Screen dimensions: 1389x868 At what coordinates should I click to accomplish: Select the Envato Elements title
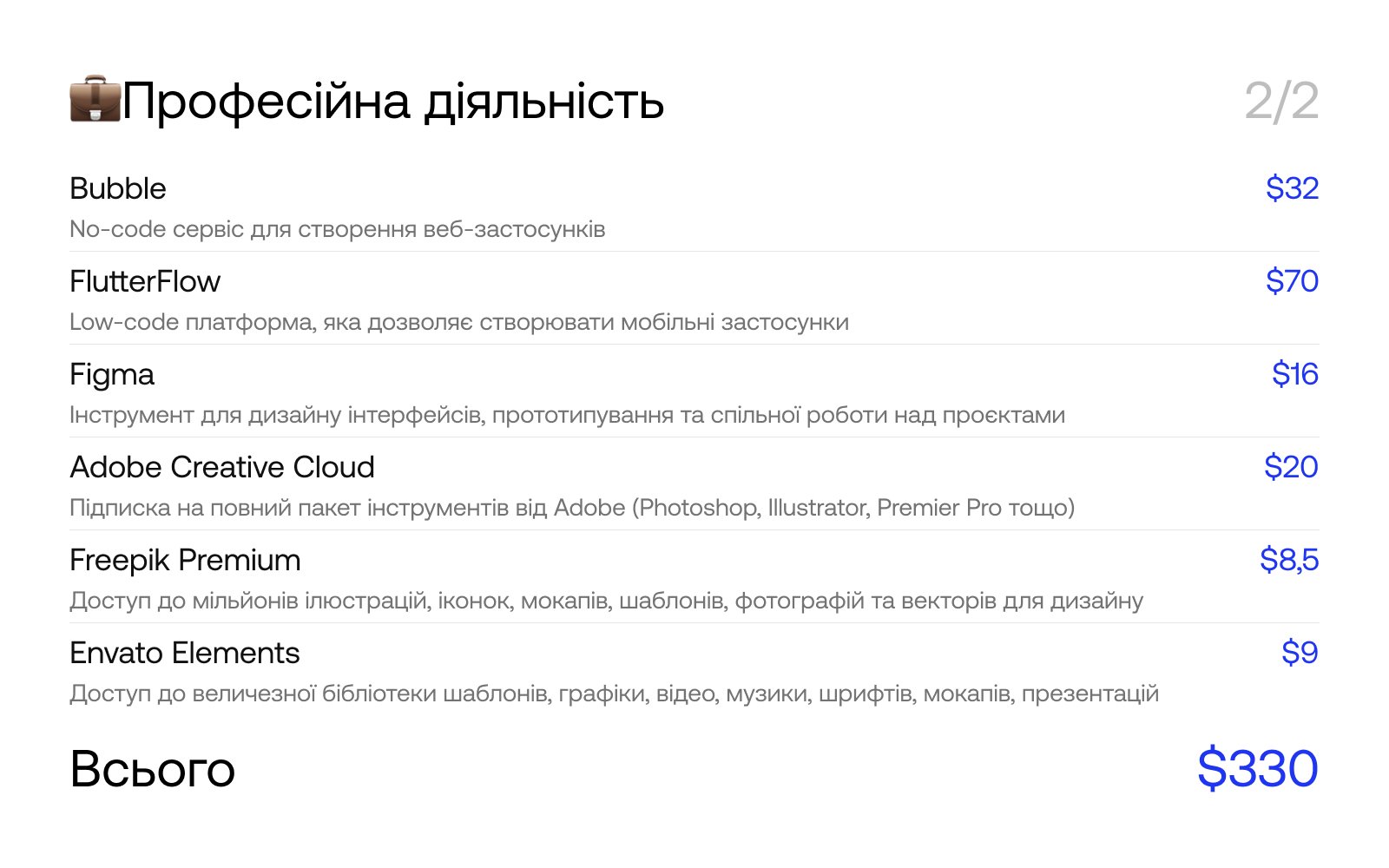(185, 653)
